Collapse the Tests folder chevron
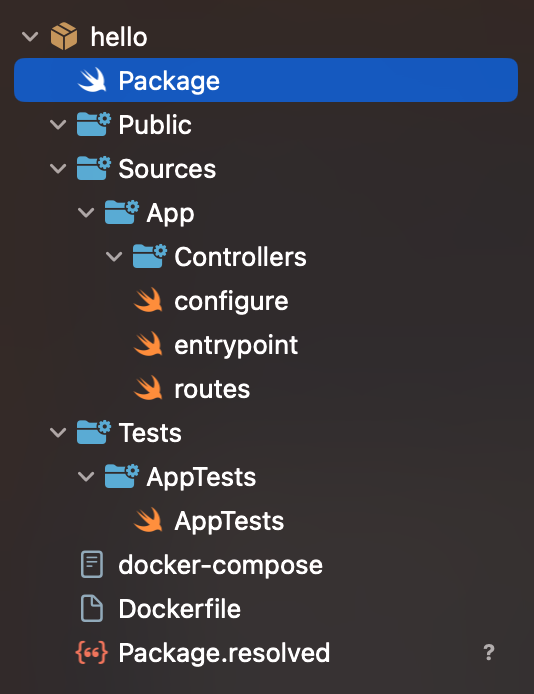 [58, 432]
